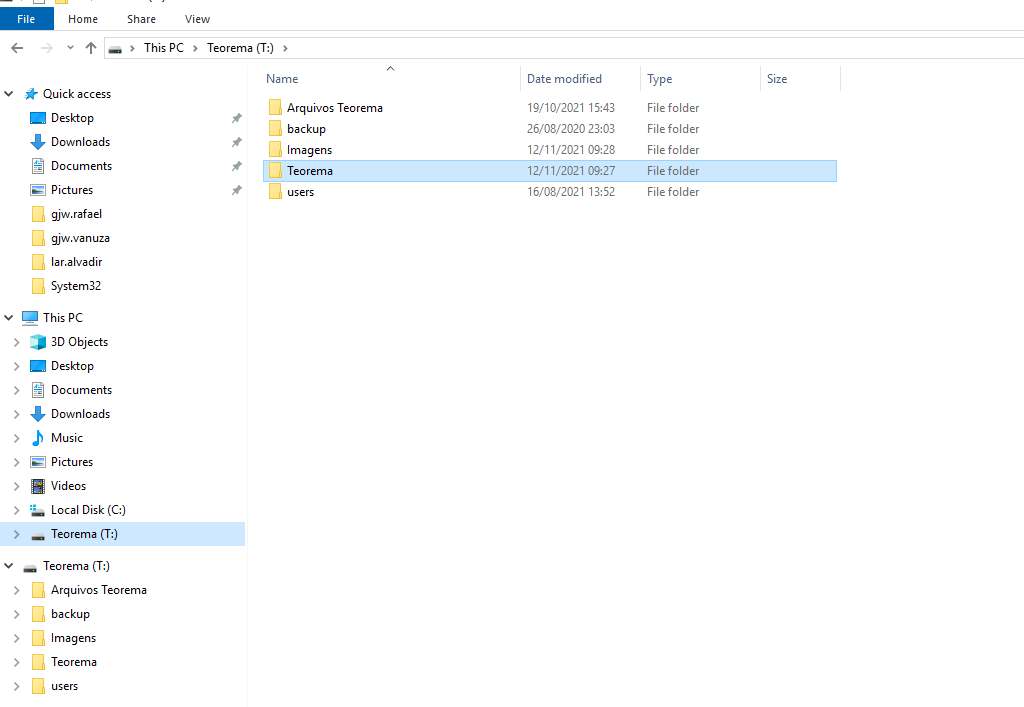Open Local Disk (C:) drive icon
Screen dimensions: 1024x707
click(x=37, y=510)
